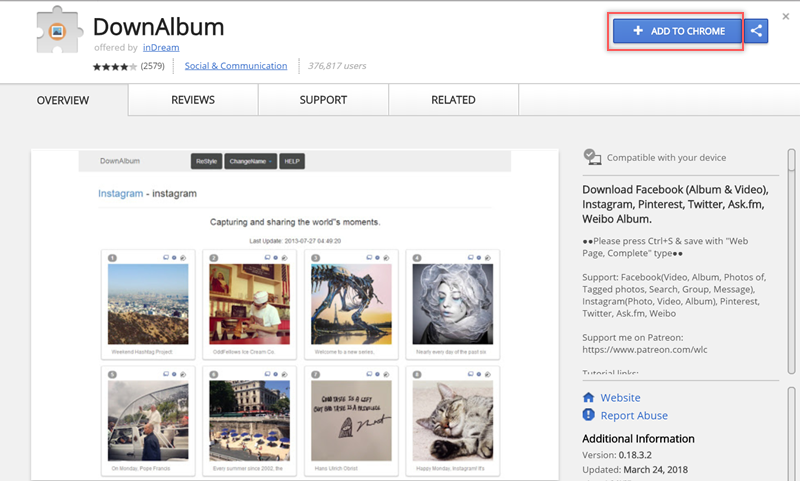Screen dimensions: 800x481
Task: Click the Website home icon
Action: (x=589, y=397)
